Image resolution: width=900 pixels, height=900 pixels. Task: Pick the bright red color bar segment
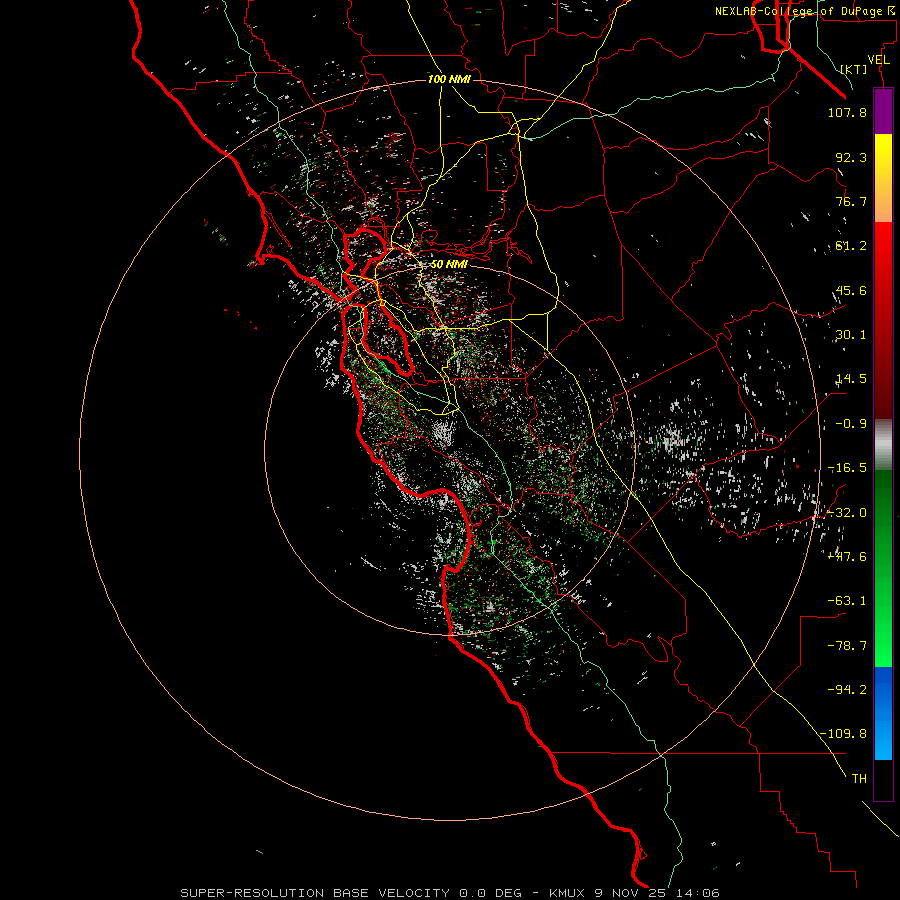click(883, 320)
